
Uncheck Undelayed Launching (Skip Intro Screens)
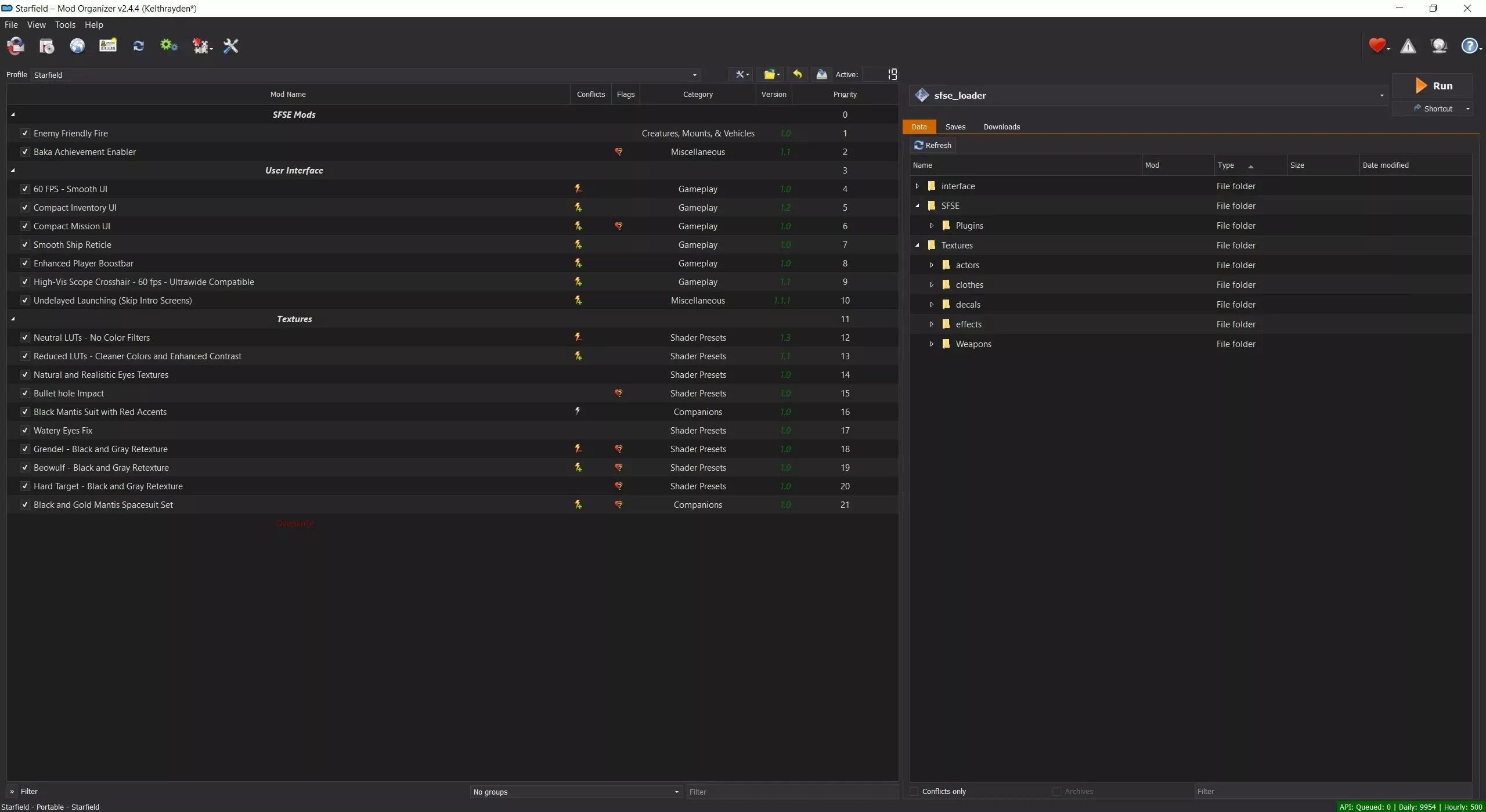[x=25, y=300]
